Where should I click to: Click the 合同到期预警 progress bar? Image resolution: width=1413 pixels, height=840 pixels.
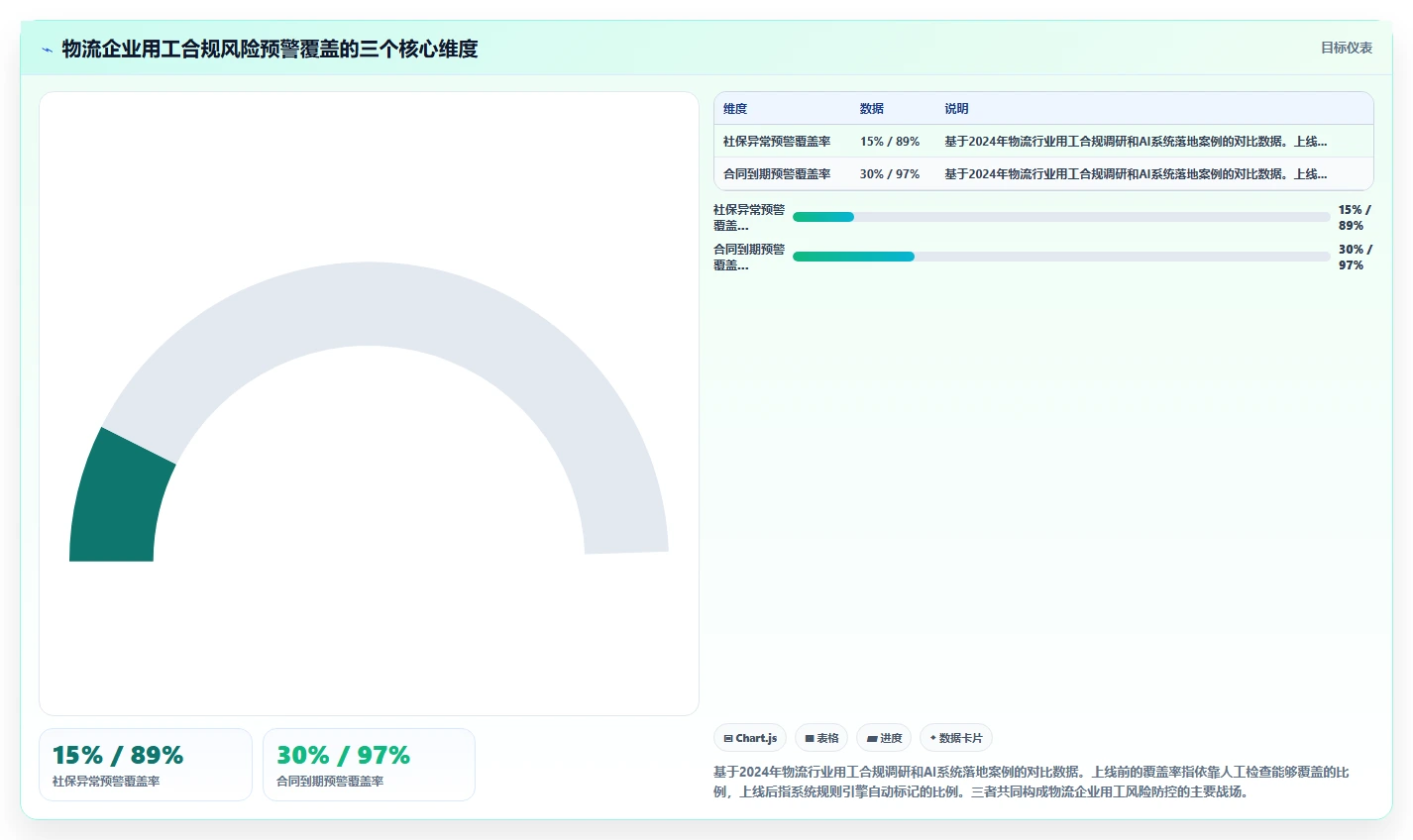pos(1061,257)
